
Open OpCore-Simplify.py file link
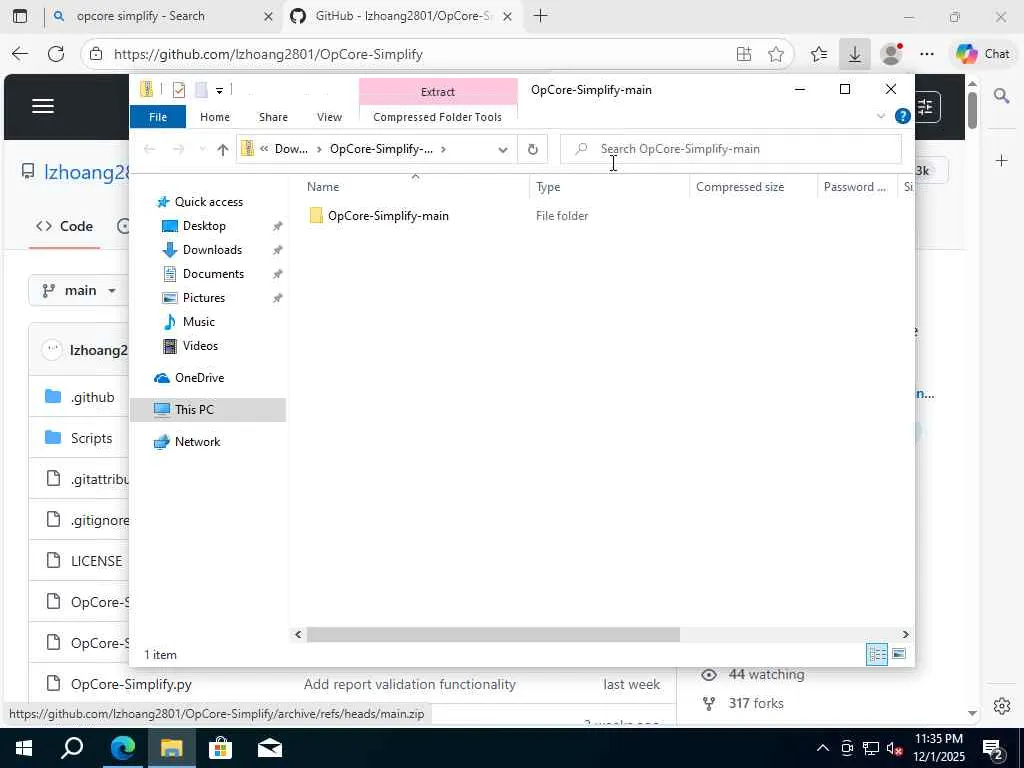pos(131,684)
